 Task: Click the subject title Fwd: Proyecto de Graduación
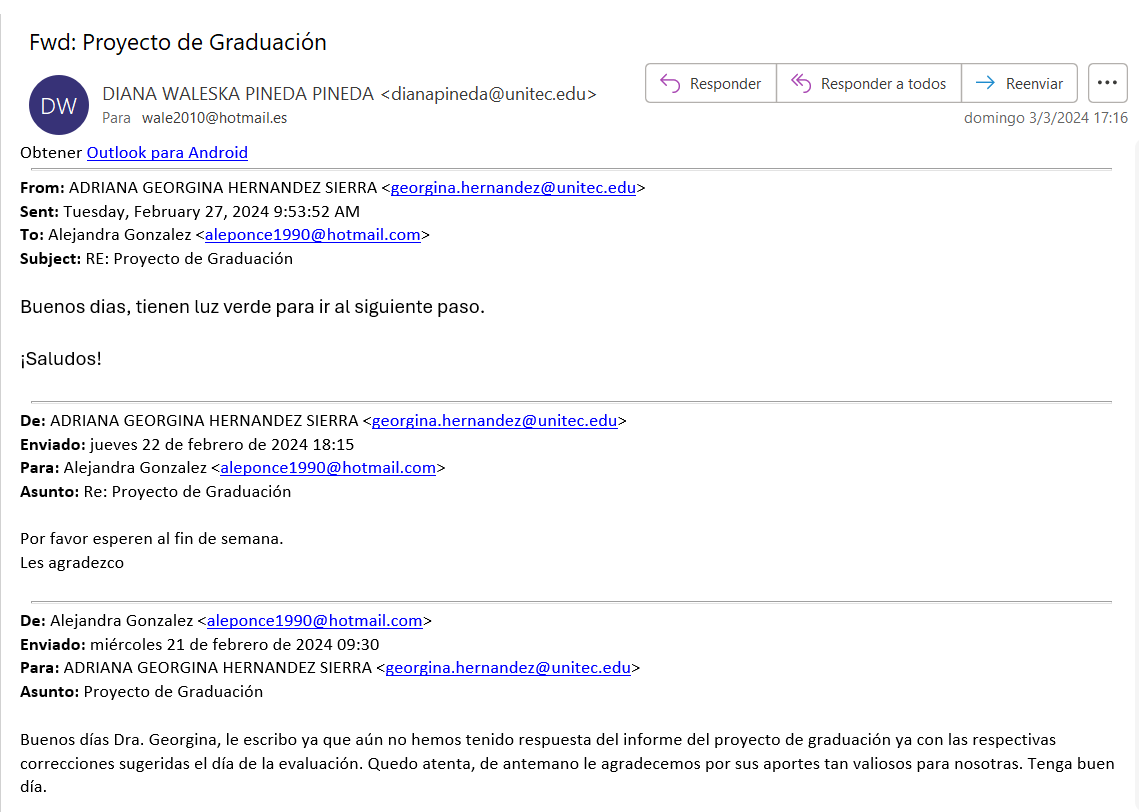[x=178, y=42]
